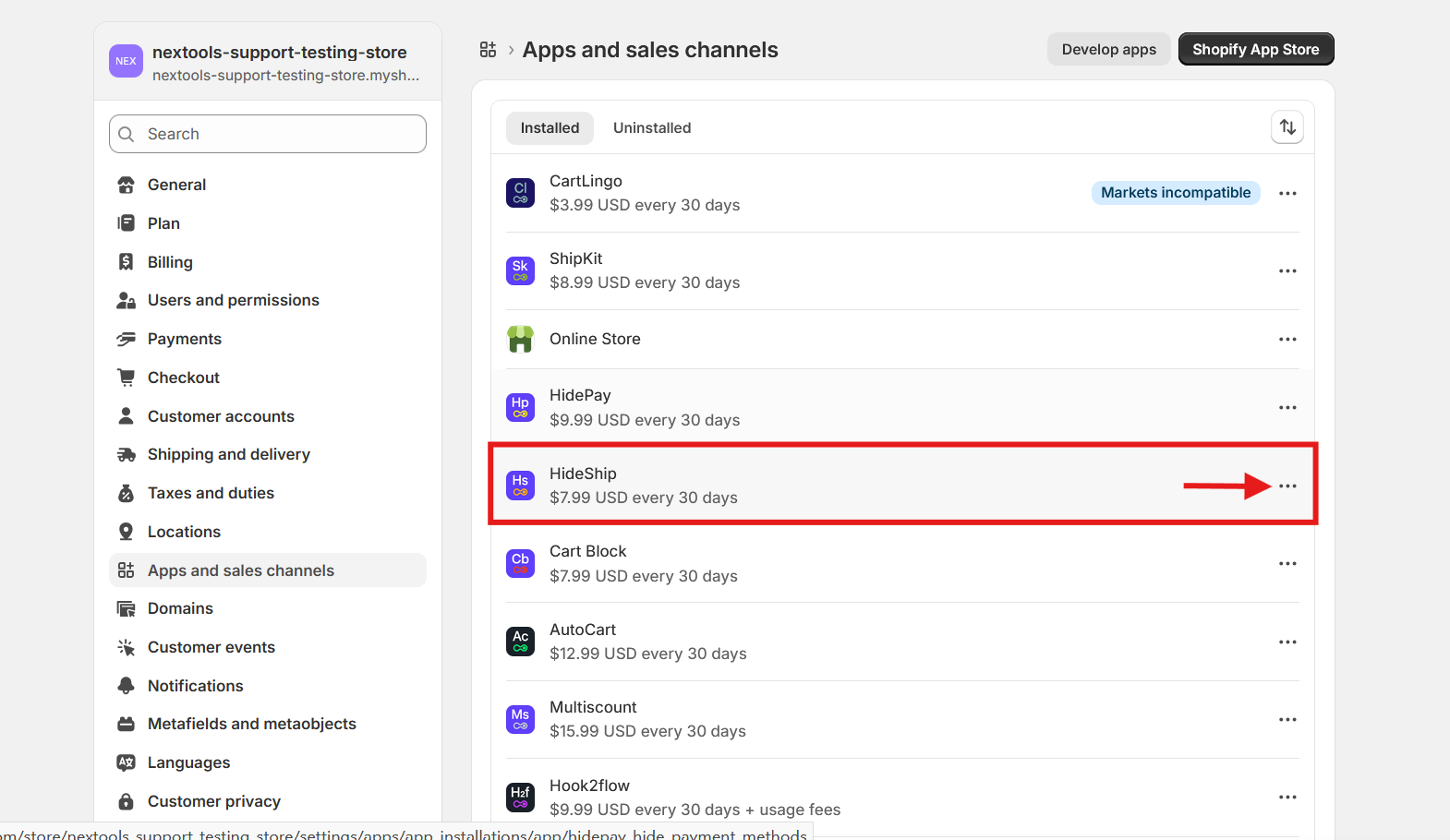Screen dimensions: 1450x840
Task: Open the Shopify App Store
Action: point(1255,50)
